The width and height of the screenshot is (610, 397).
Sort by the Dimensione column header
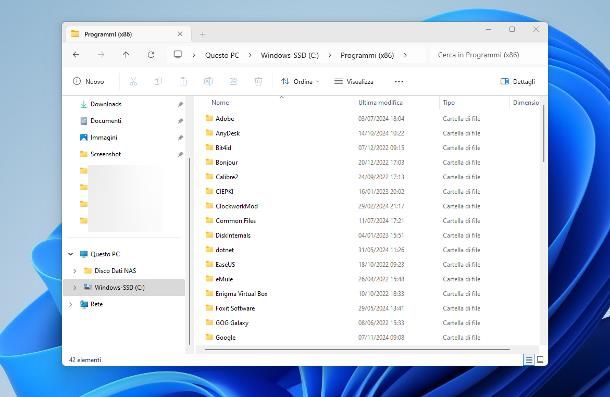526,102
